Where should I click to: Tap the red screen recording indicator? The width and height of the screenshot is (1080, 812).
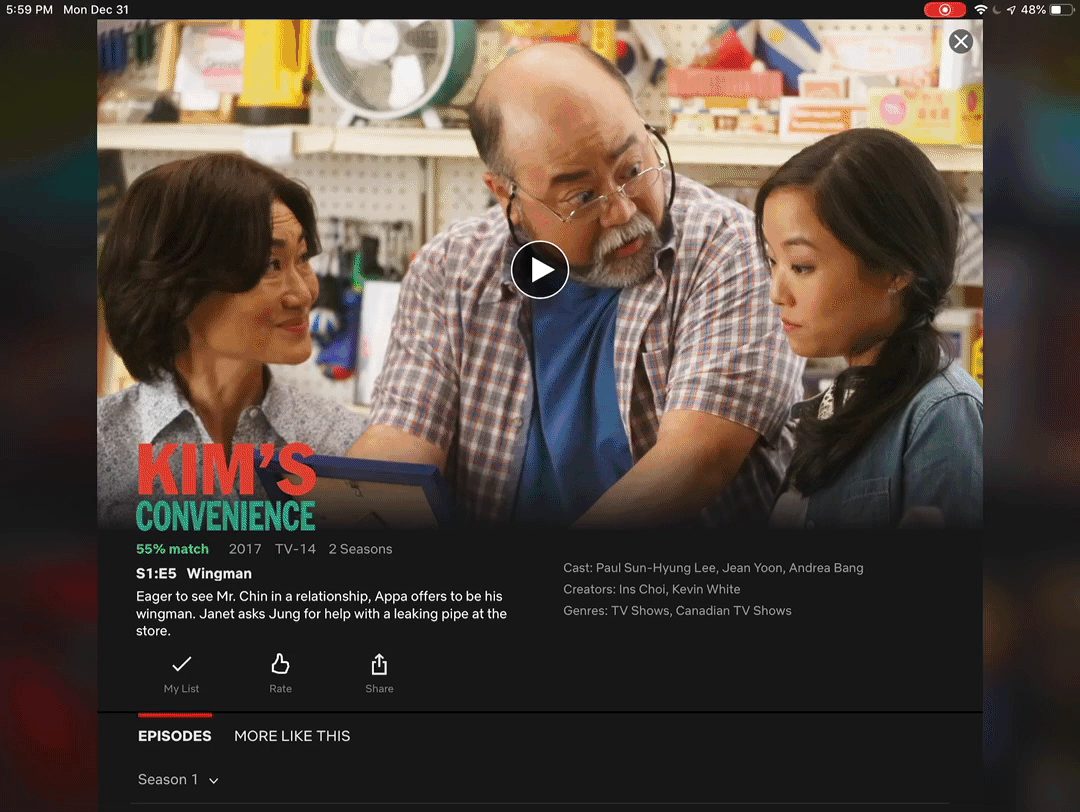click(x=944, y=10)
